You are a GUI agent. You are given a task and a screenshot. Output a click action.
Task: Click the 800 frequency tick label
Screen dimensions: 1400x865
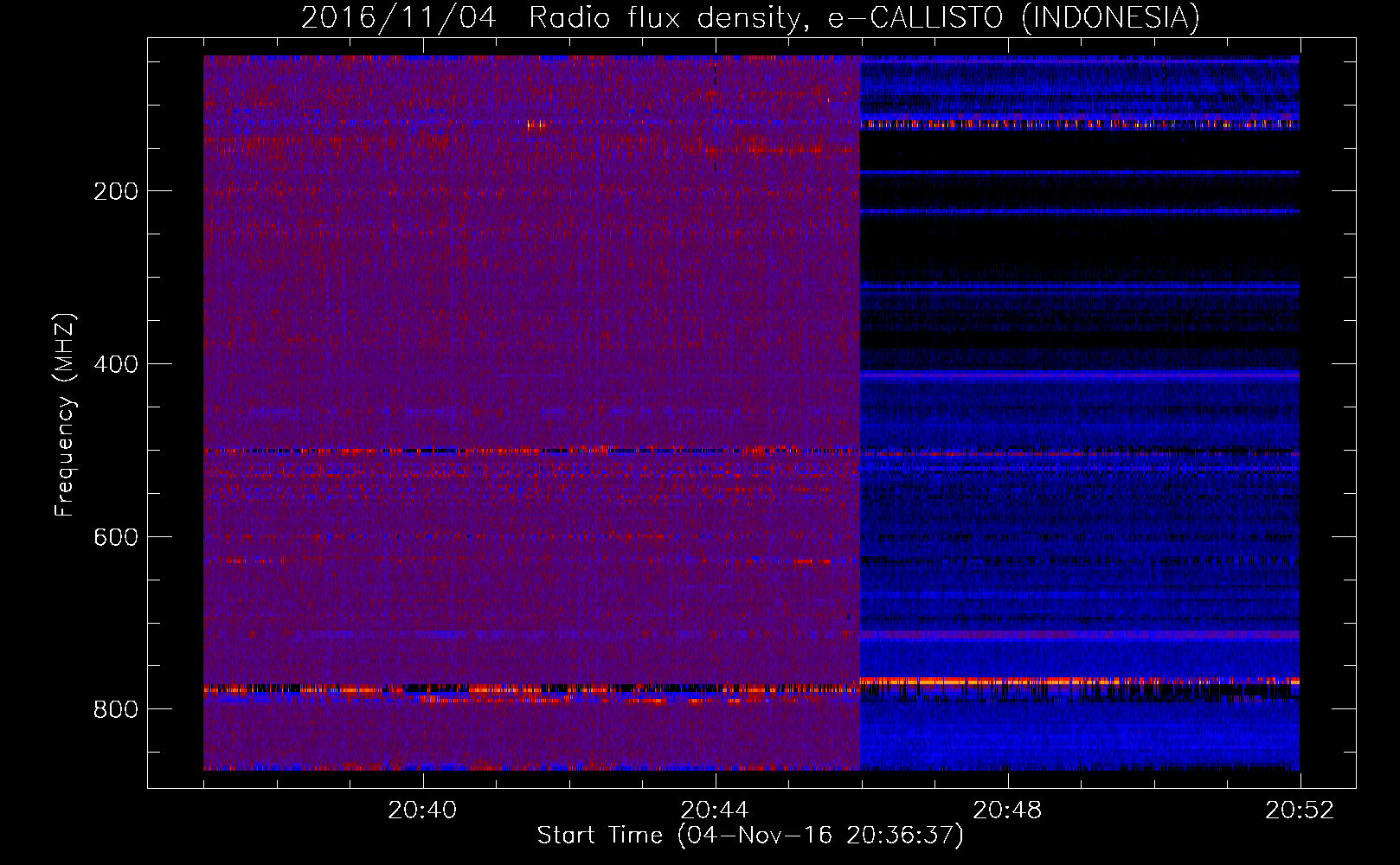(116, 710)
